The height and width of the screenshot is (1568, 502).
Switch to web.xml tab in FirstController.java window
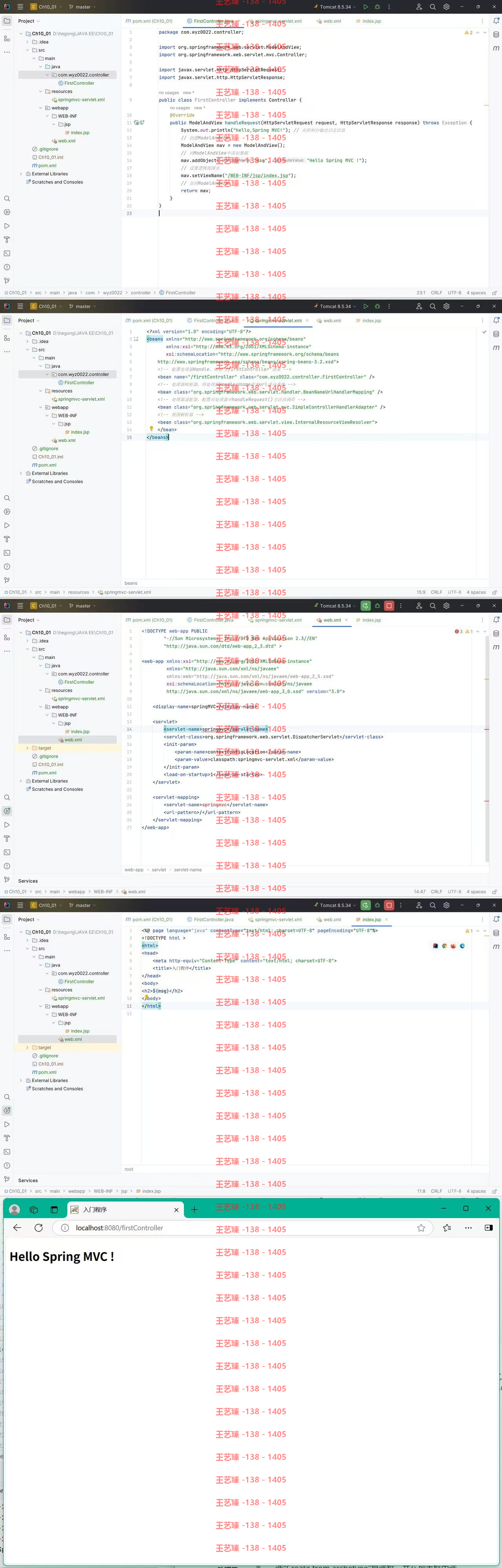click(329, 21)
